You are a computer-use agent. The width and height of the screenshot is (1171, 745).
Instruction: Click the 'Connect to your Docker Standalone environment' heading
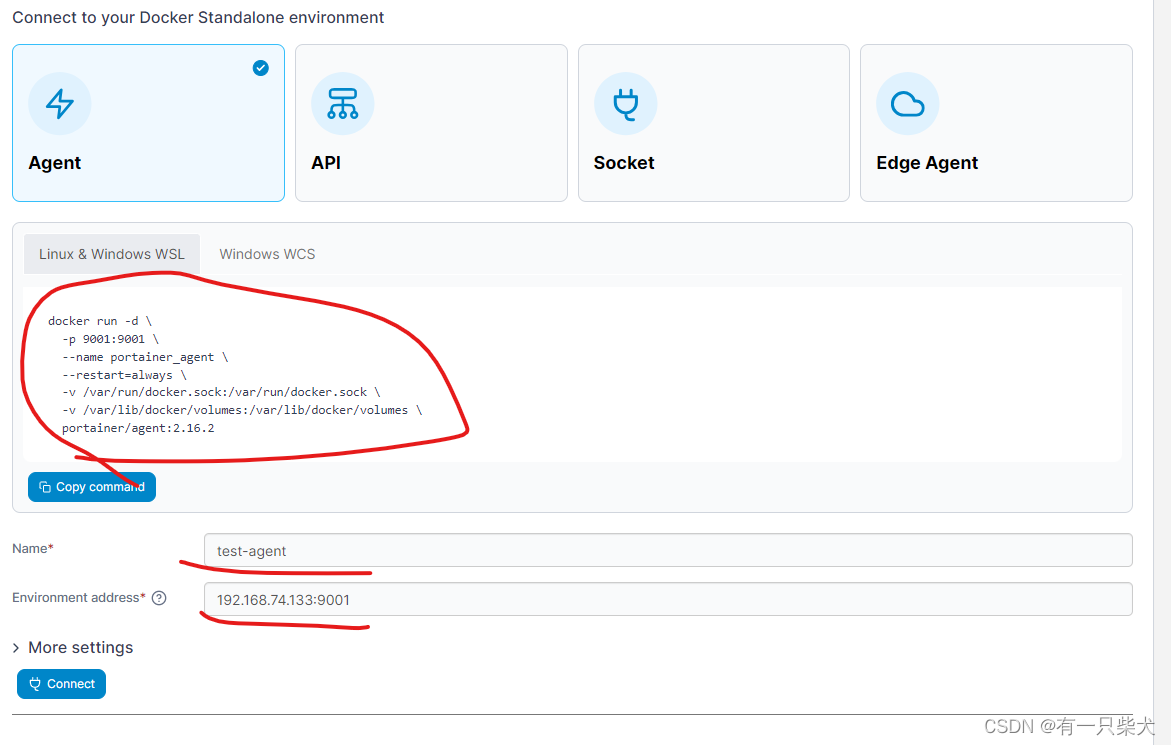pos(198,17)
